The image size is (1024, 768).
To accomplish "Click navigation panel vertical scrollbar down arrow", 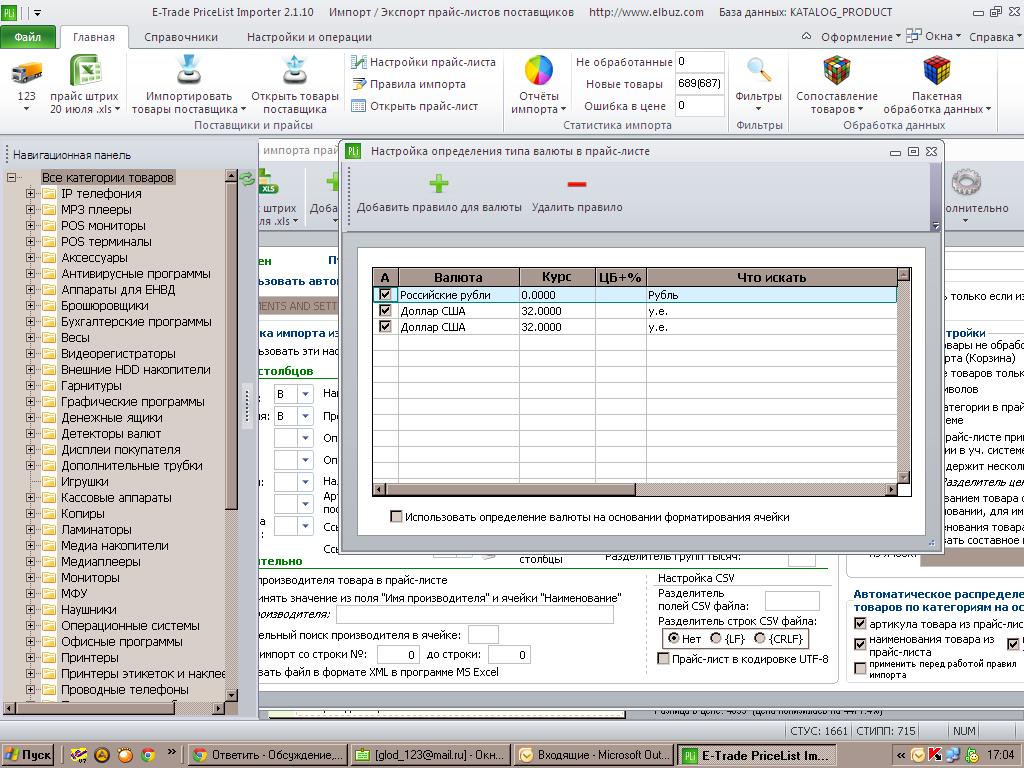I will [231, 695].
